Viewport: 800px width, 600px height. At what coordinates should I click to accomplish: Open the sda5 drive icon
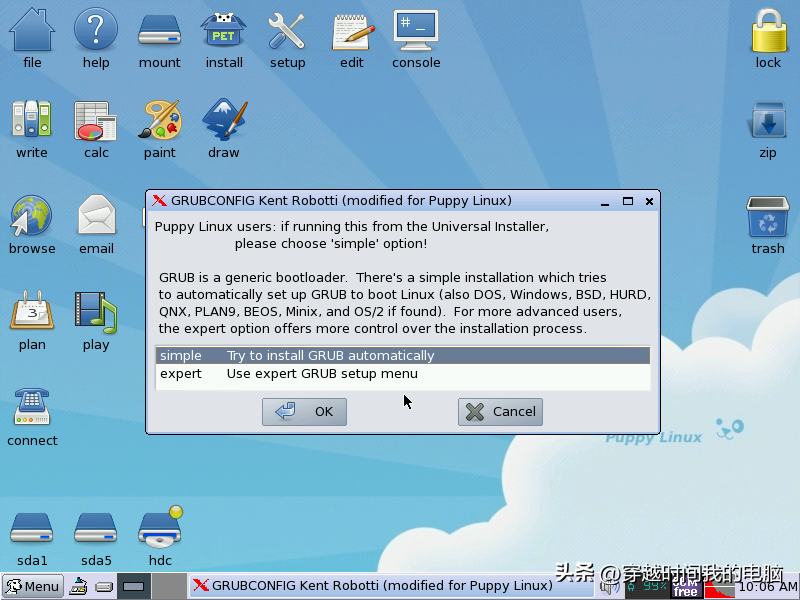[96, 528]
